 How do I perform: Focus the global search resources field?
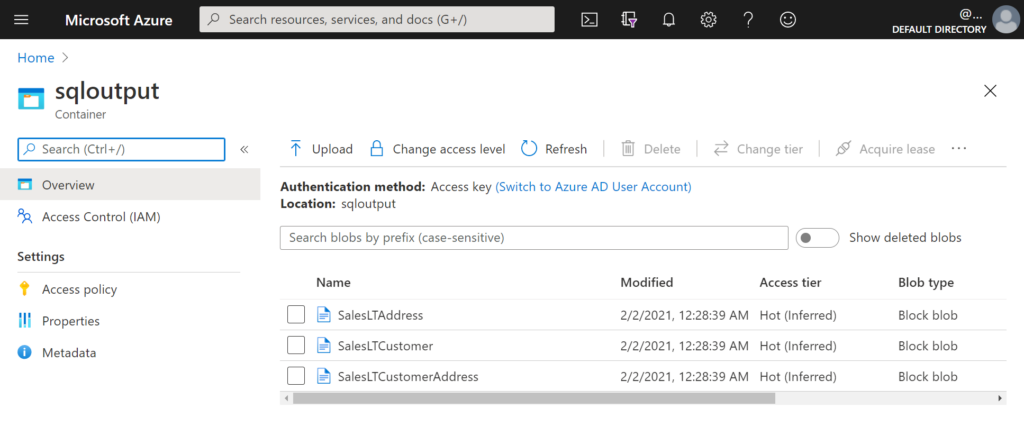pos(377,20)
